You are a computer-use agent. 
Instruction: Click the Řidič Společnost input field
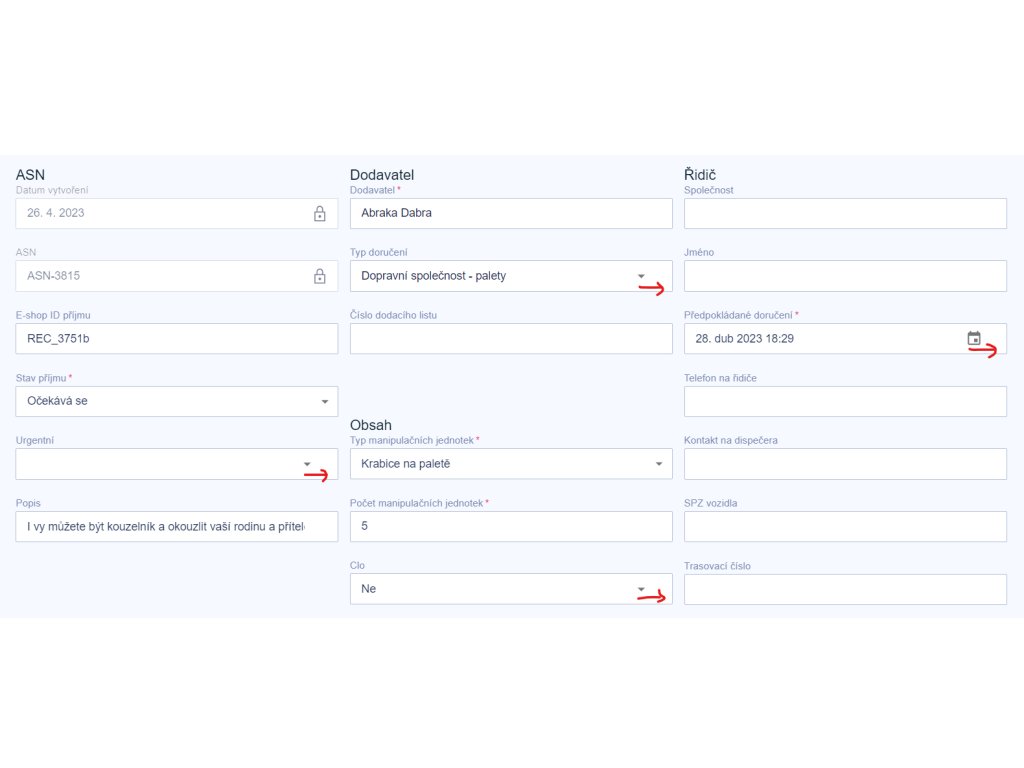click(846, 214)
